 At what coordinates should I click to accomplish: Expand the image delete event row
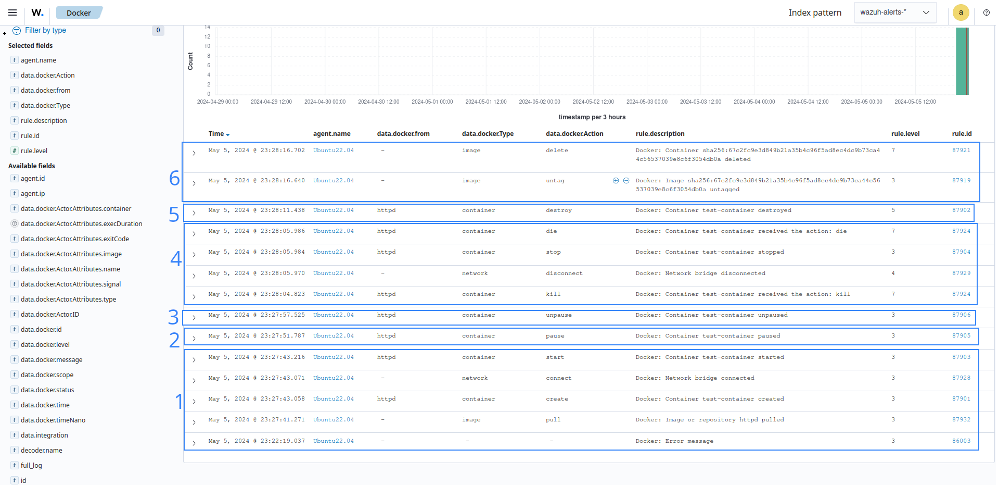click(194, 152)
